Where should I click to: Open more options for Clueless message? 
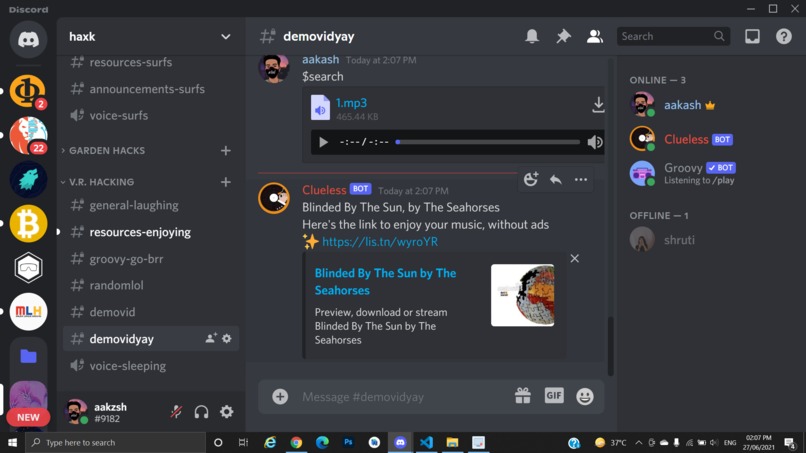pos(581,179)
